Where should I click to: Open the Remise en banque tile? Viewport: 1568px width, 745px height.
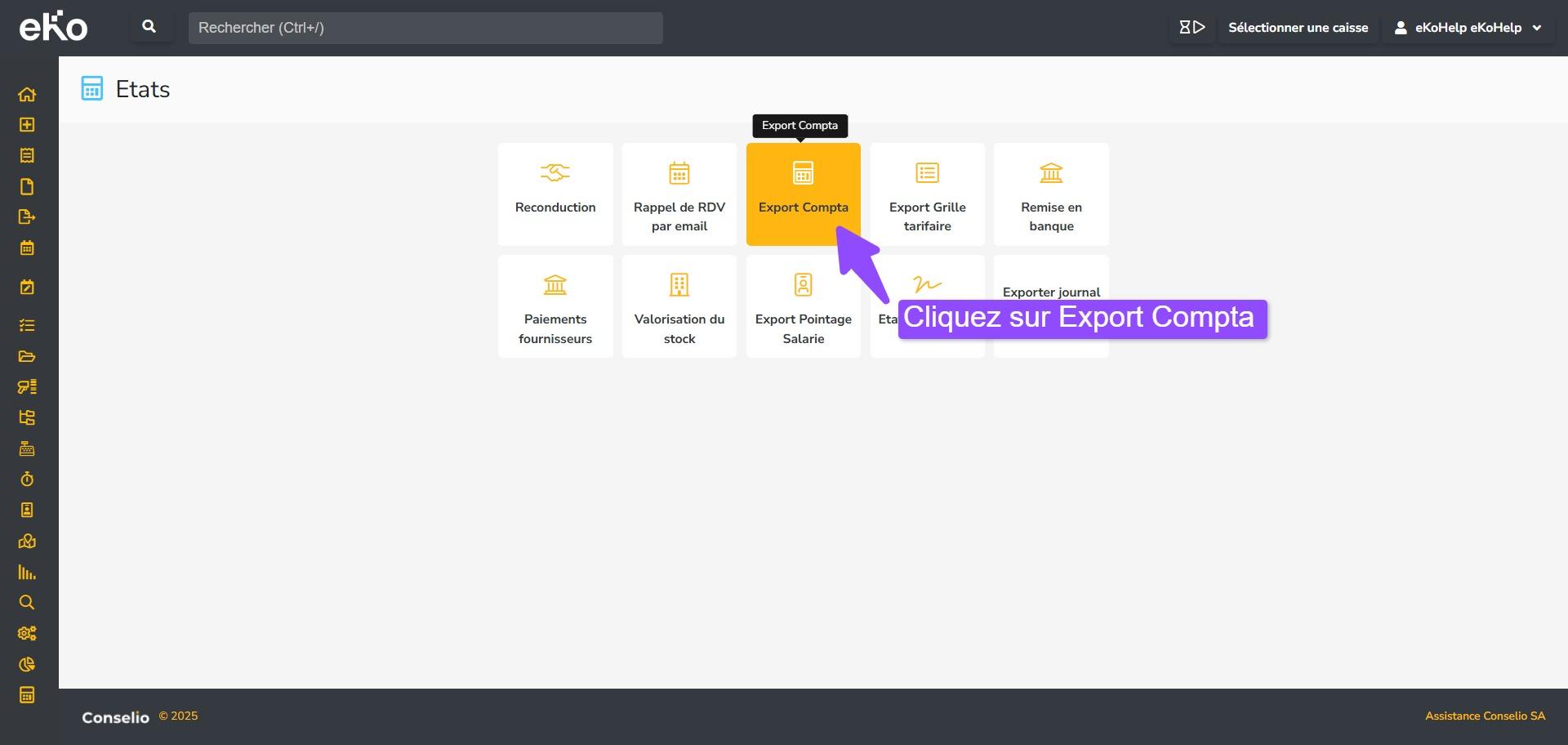[1051, 194]
